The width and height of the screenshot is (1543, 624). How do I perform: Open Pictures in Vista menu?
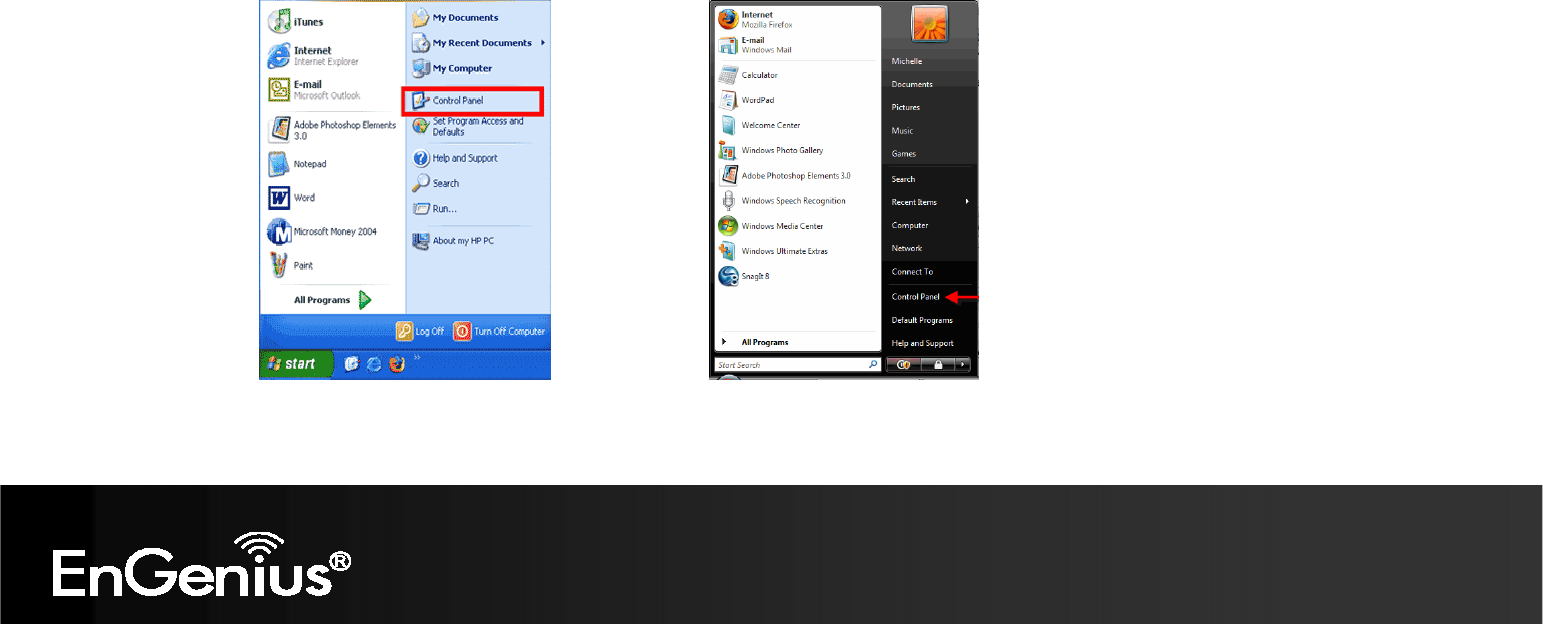pos(906,107)
